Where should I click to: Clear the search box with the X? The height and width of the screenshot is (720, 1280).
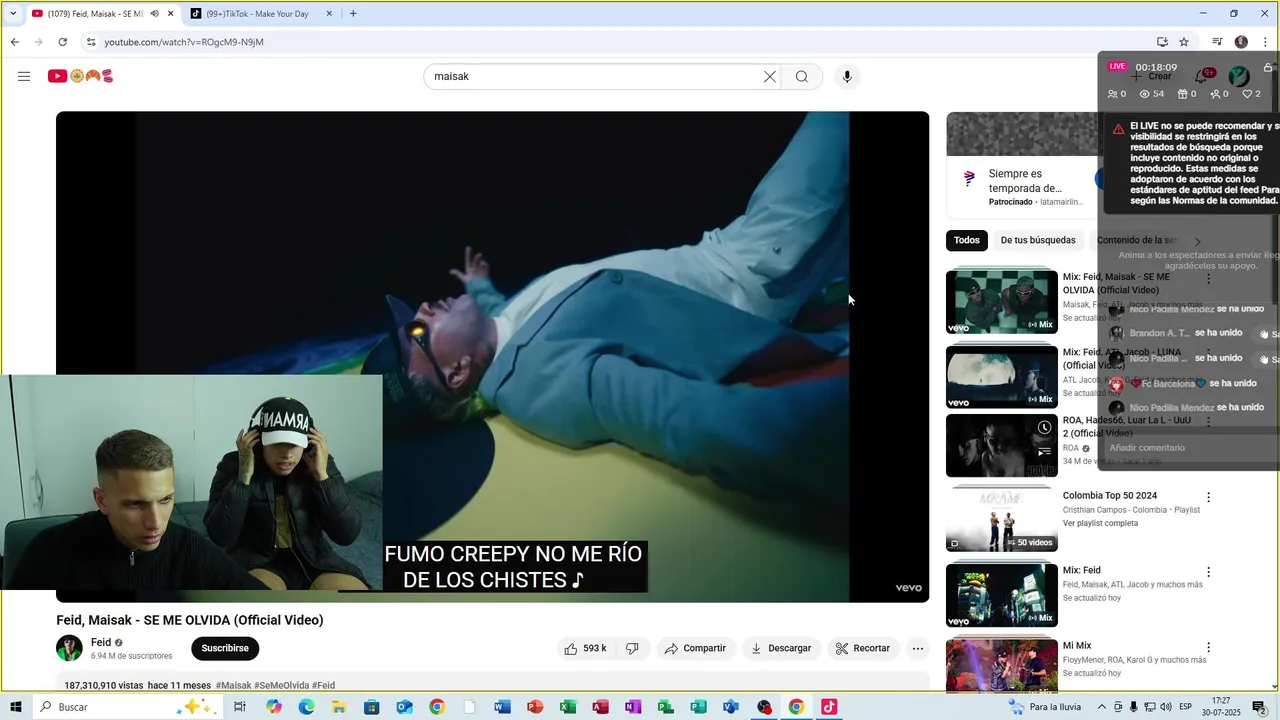coord(770,76)
